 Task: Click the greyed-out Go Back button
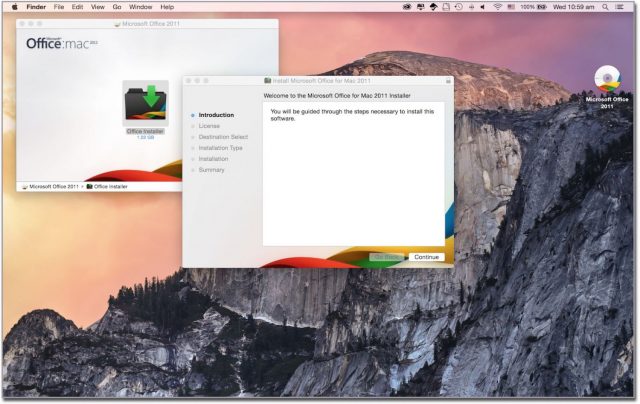click(x=386, y=257)
